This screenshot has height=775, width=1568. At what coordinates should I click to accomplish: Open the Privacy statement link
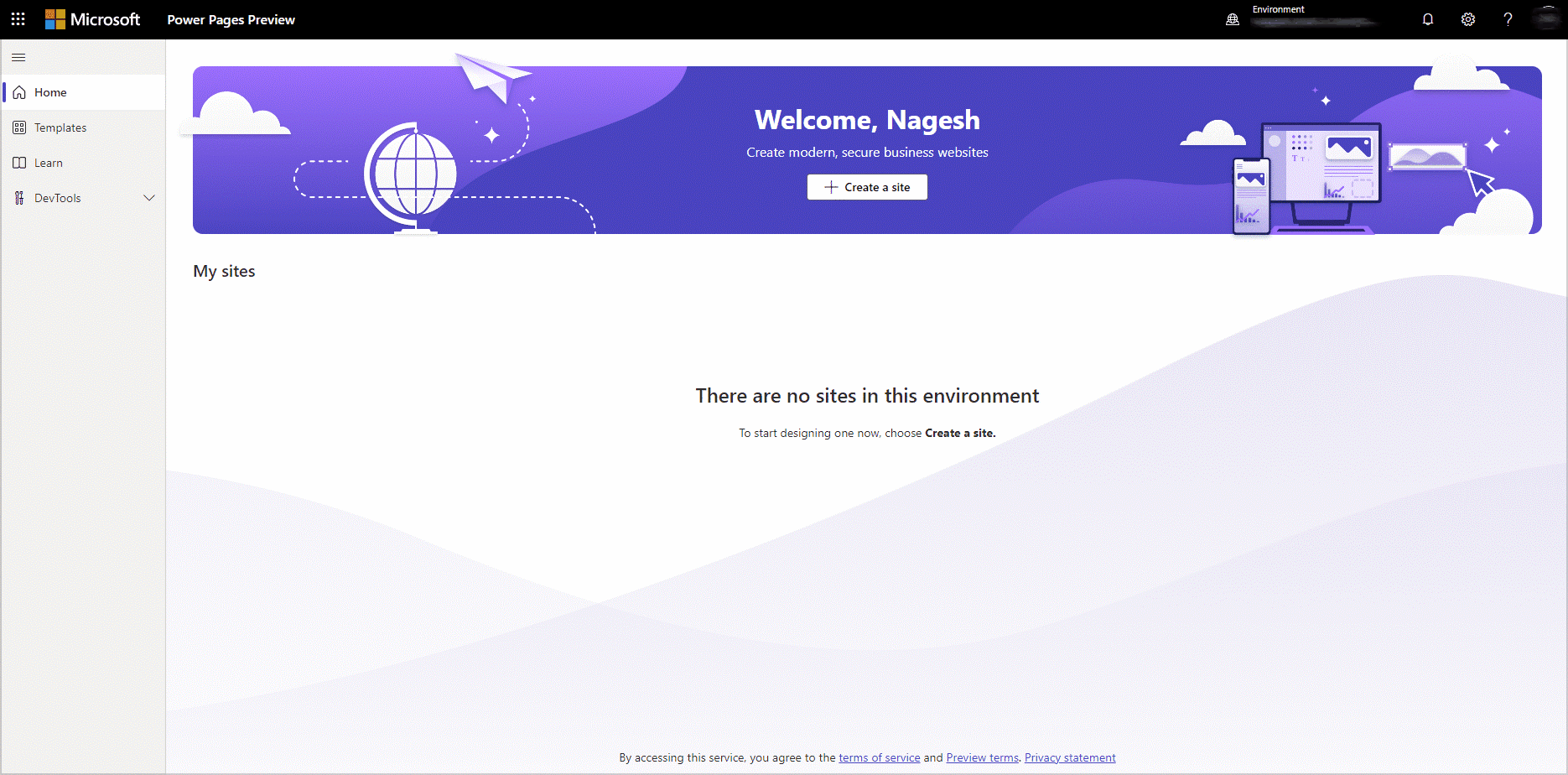tap(1070, 757)
